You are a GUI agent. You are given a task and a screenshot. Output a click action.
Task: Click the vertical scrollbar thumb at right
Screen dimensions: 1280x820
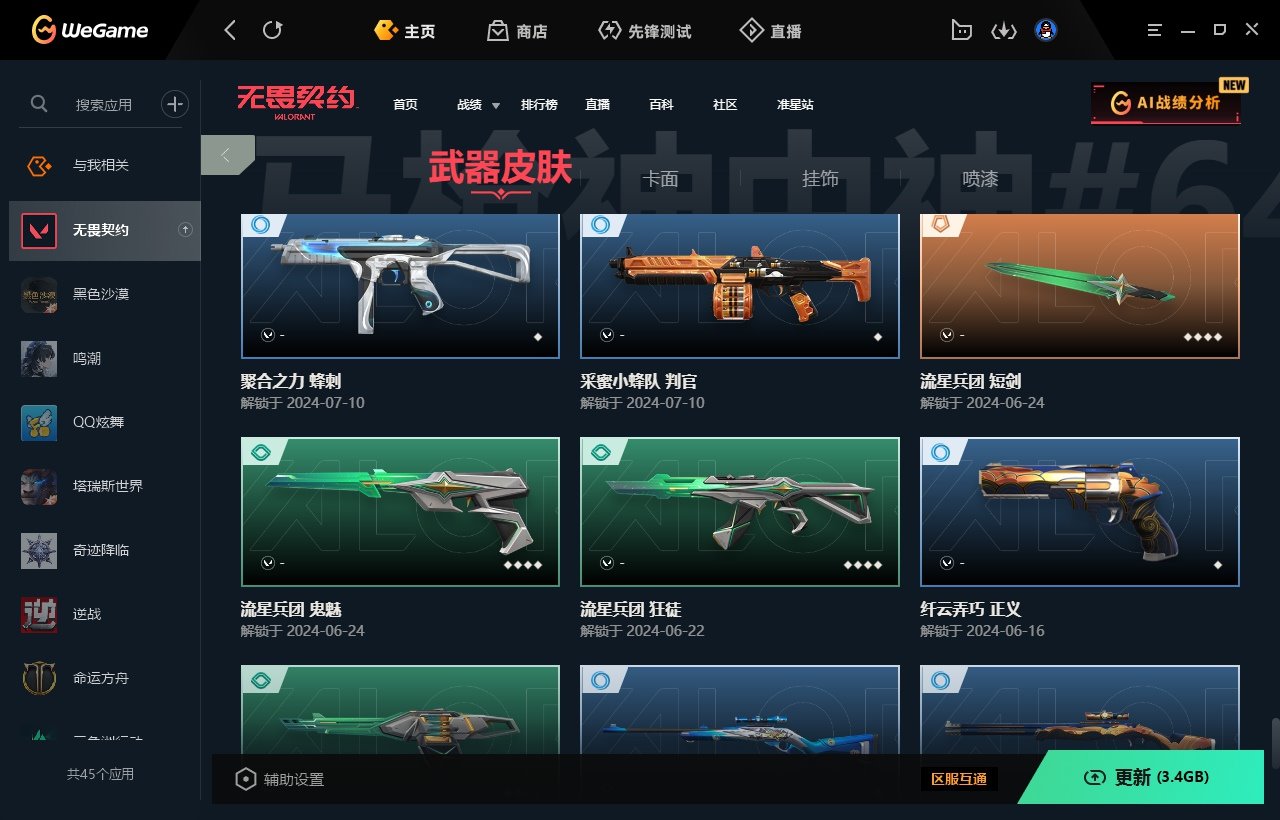click(x=1274, y=743)
